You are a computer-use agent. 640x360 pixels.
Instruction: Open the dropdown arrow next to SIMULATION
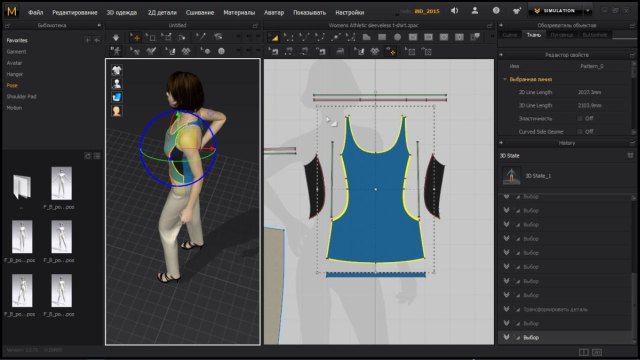[588, 11]
